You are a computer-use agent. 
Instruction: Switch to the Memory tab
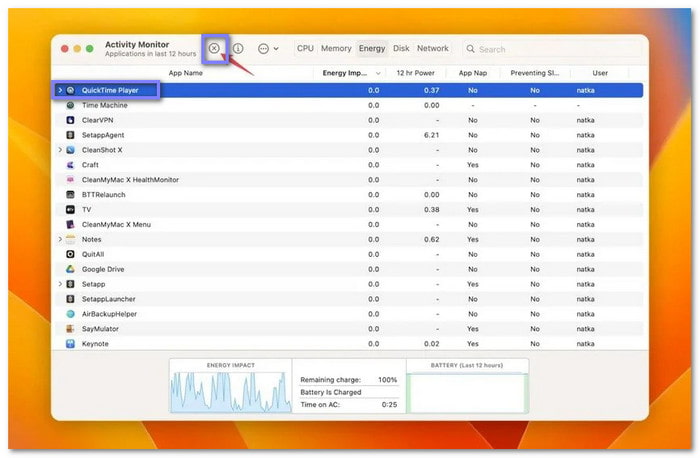336,48
